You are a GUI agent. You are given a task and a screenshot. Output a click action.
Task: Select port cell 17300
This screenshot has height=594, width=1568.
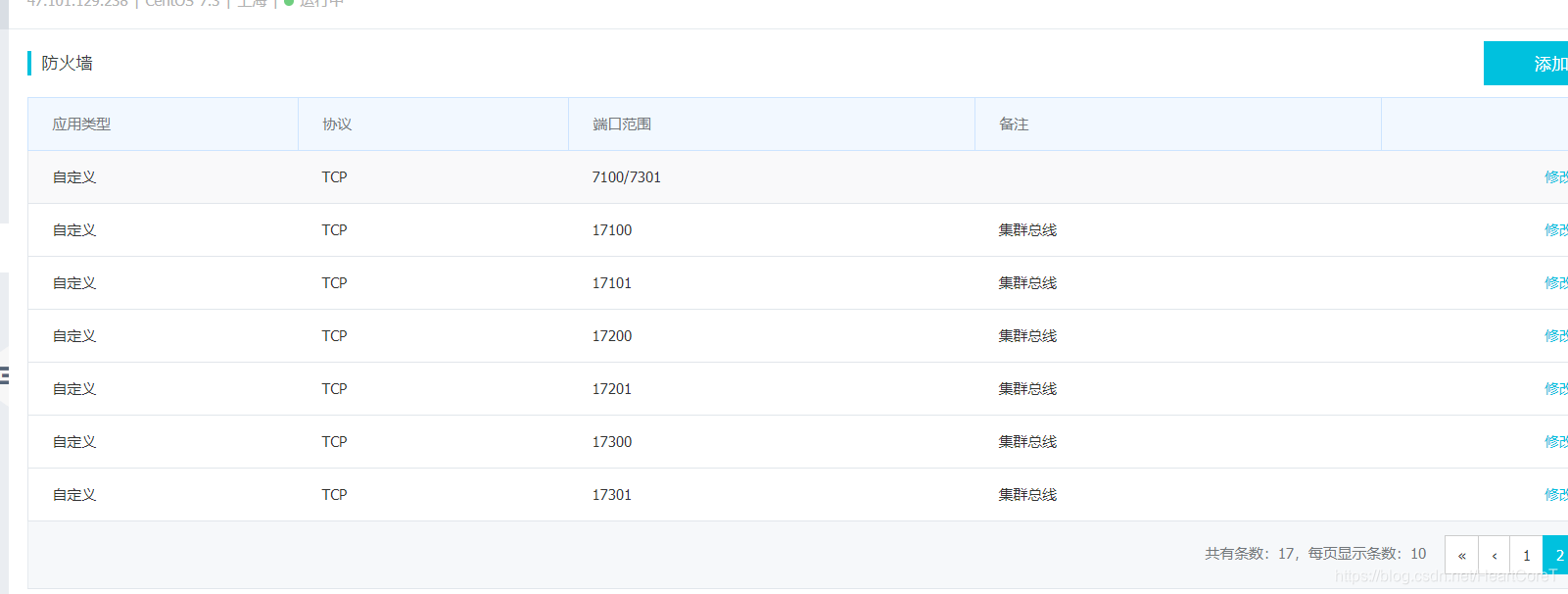coord(612,442)
